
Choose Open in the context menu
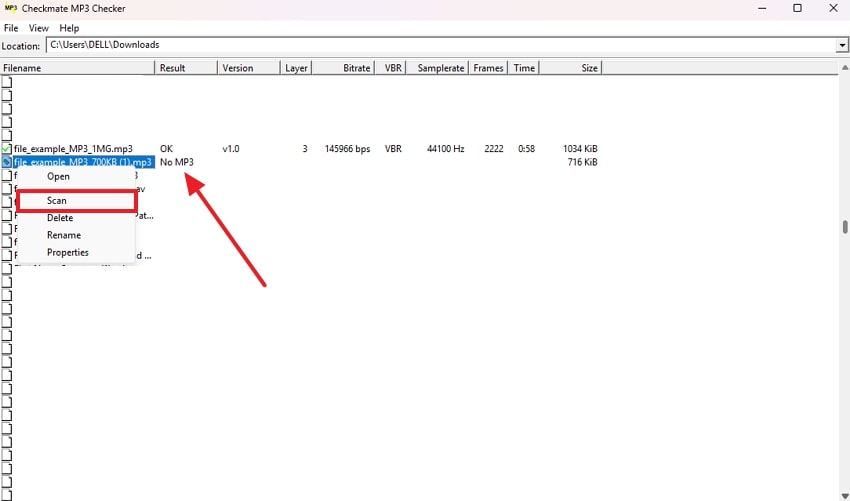click(x=58, y=177)
